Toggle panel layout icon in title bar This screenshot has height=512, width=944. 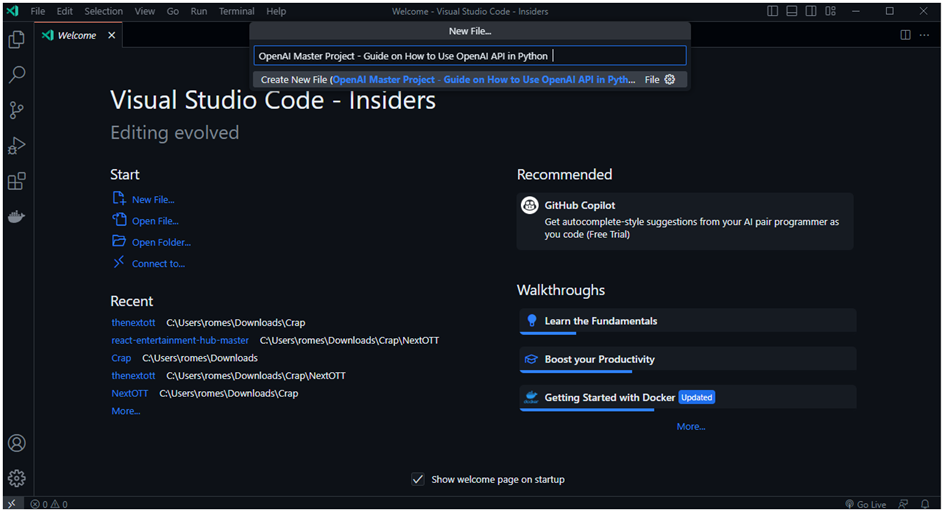tap(792, 11)
